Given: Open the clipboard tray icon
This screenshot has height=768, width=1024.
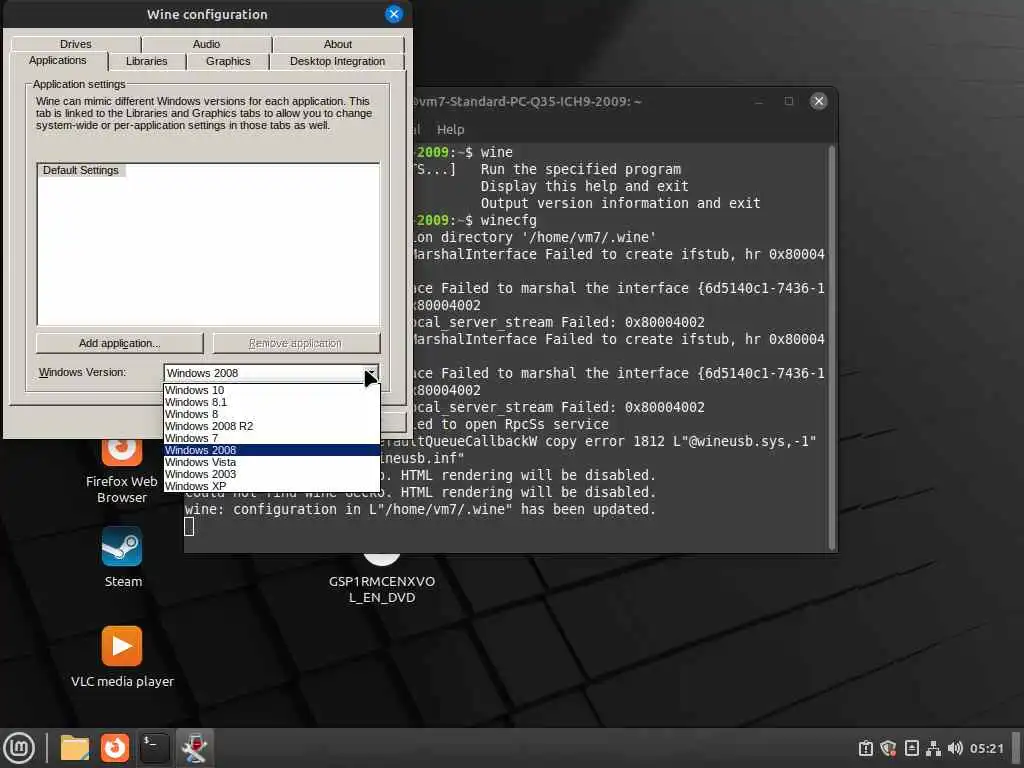Looking at the screenshot, I should point(866,748).
